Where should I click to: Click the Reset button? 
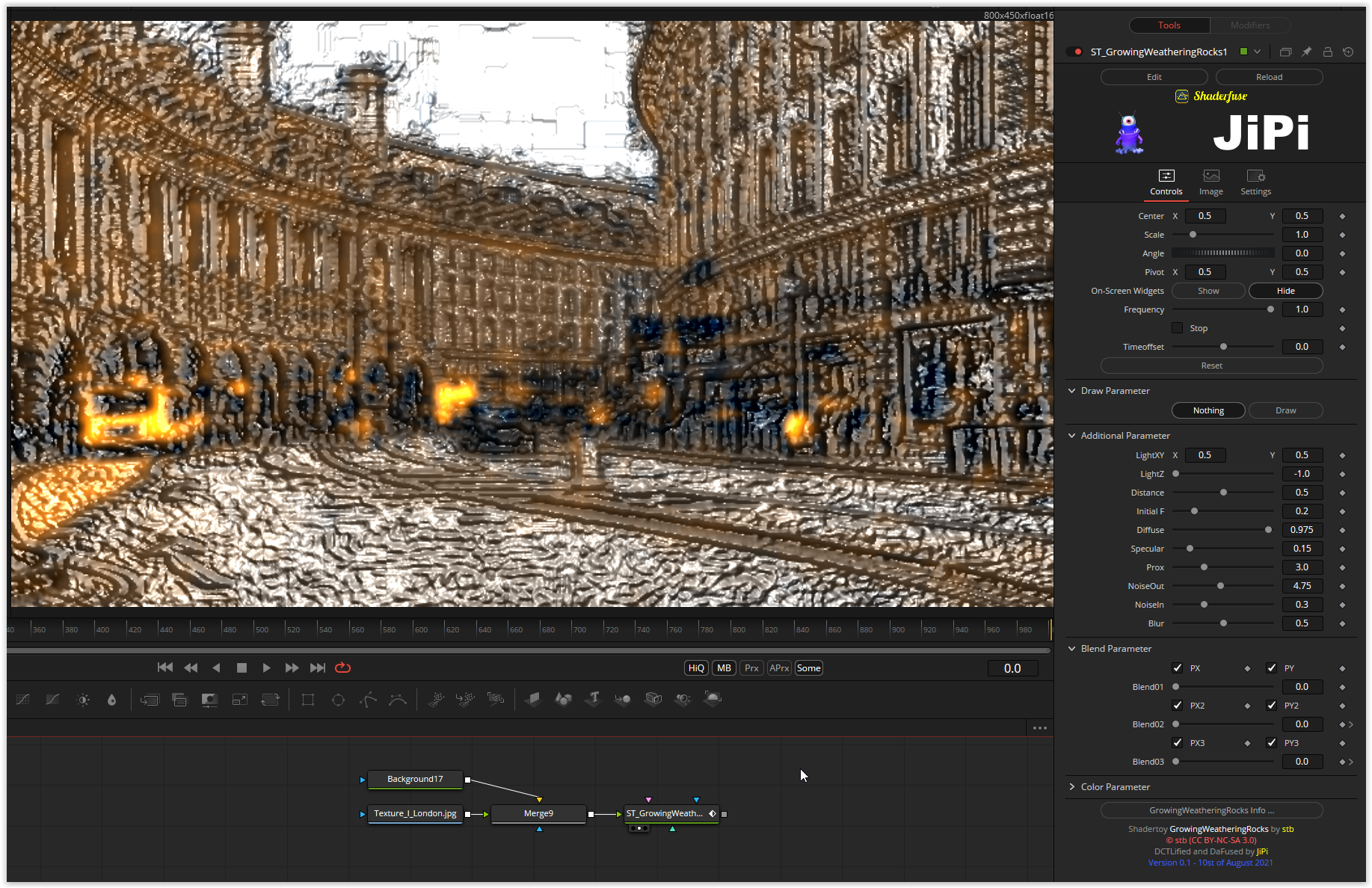coord(1212,366)
